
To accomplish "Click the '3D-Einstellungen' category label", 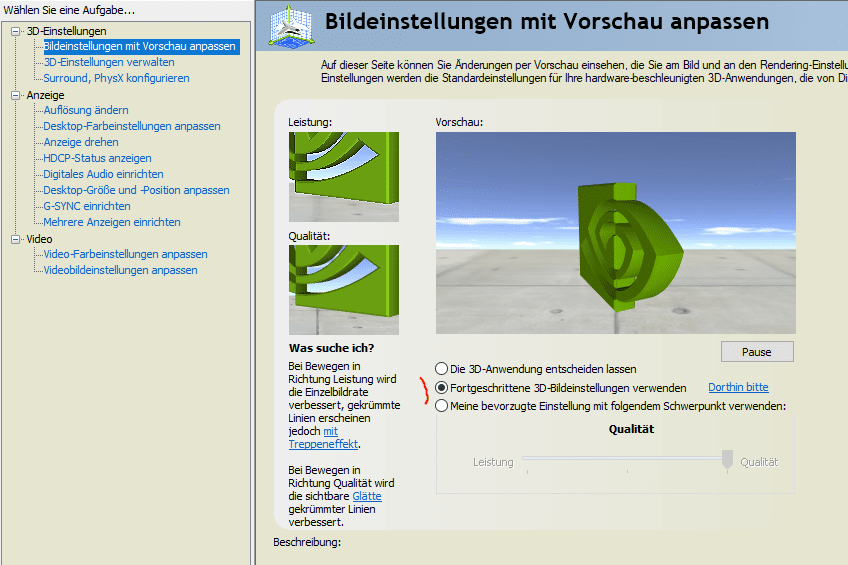I will pyautogui.click(x=67, y=31).
